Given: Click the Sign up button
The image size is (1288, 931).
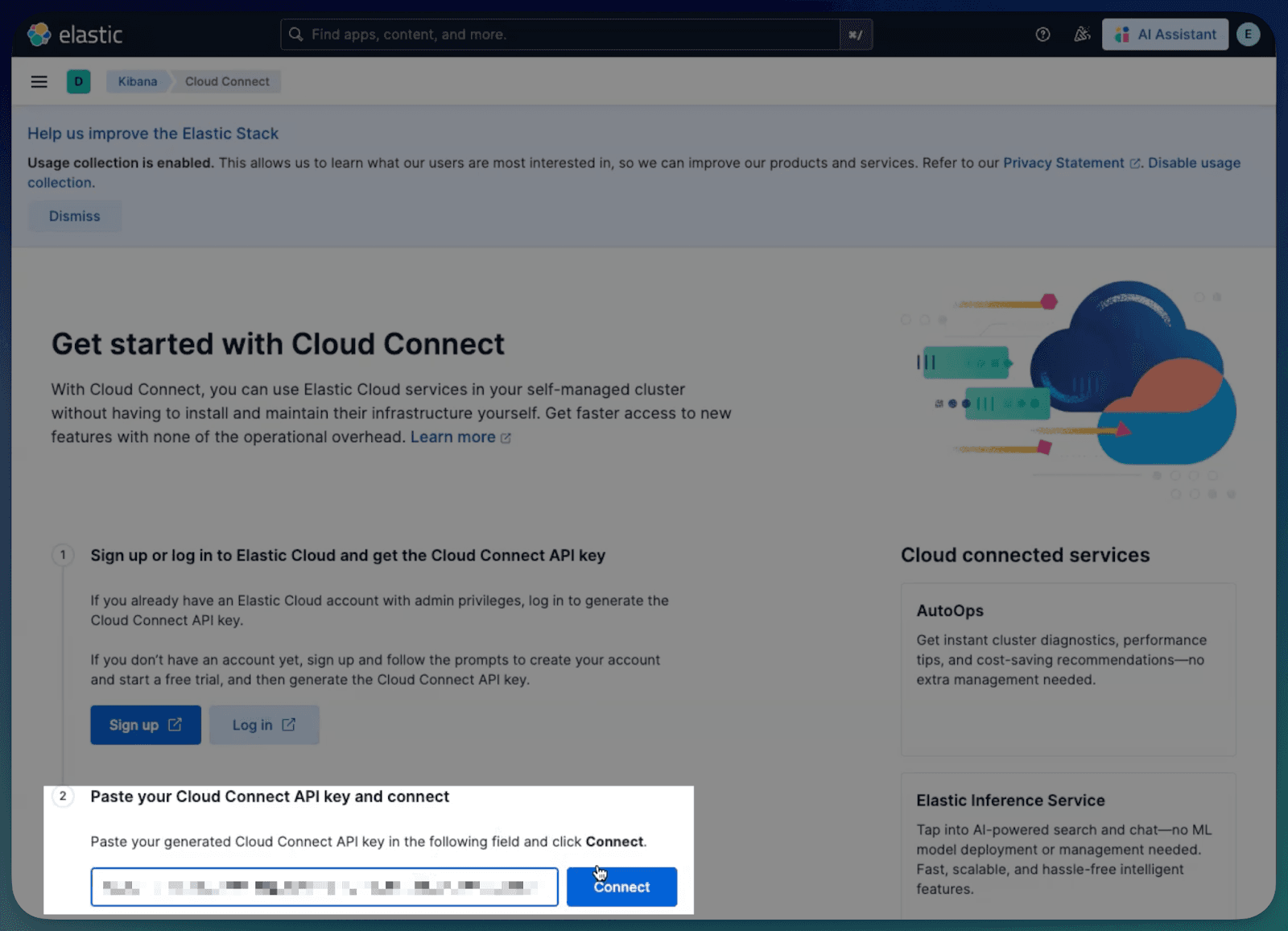Looking at the screenshot, I should pyautogui.click(x=145, y=724).
